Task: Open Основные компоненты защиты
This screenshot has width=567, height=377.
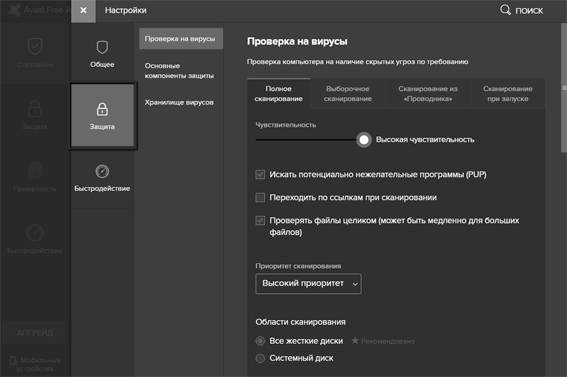Action: [x=179, y=71]
